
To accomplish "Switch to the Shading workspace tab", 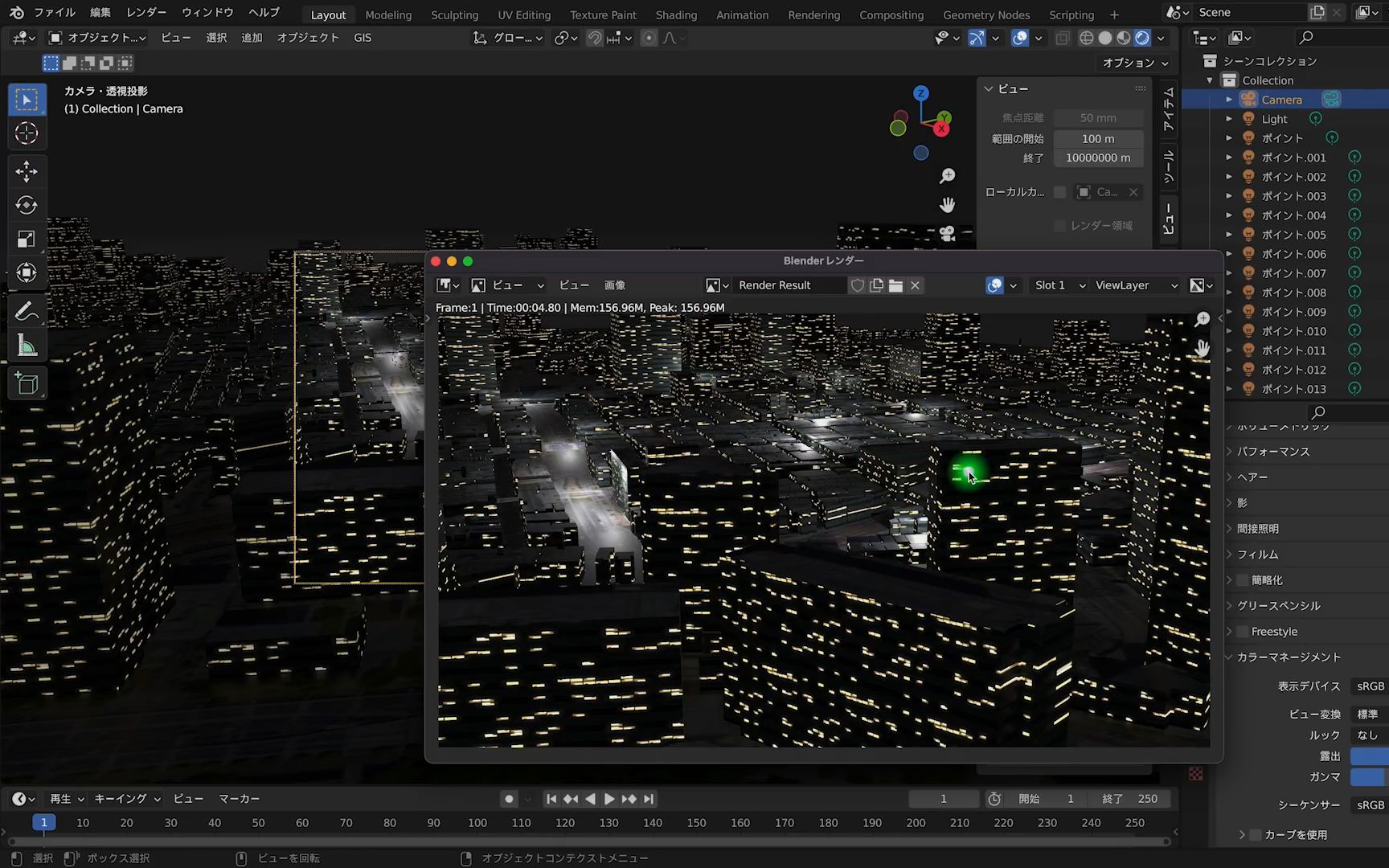I will click(676, 14).
